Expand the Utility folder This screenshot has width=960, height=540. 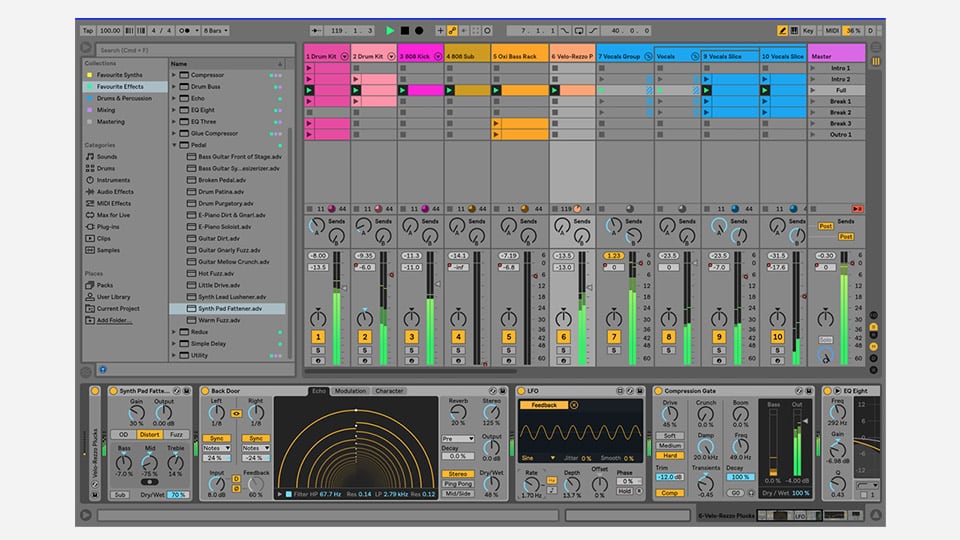click(x=174, y=355)
